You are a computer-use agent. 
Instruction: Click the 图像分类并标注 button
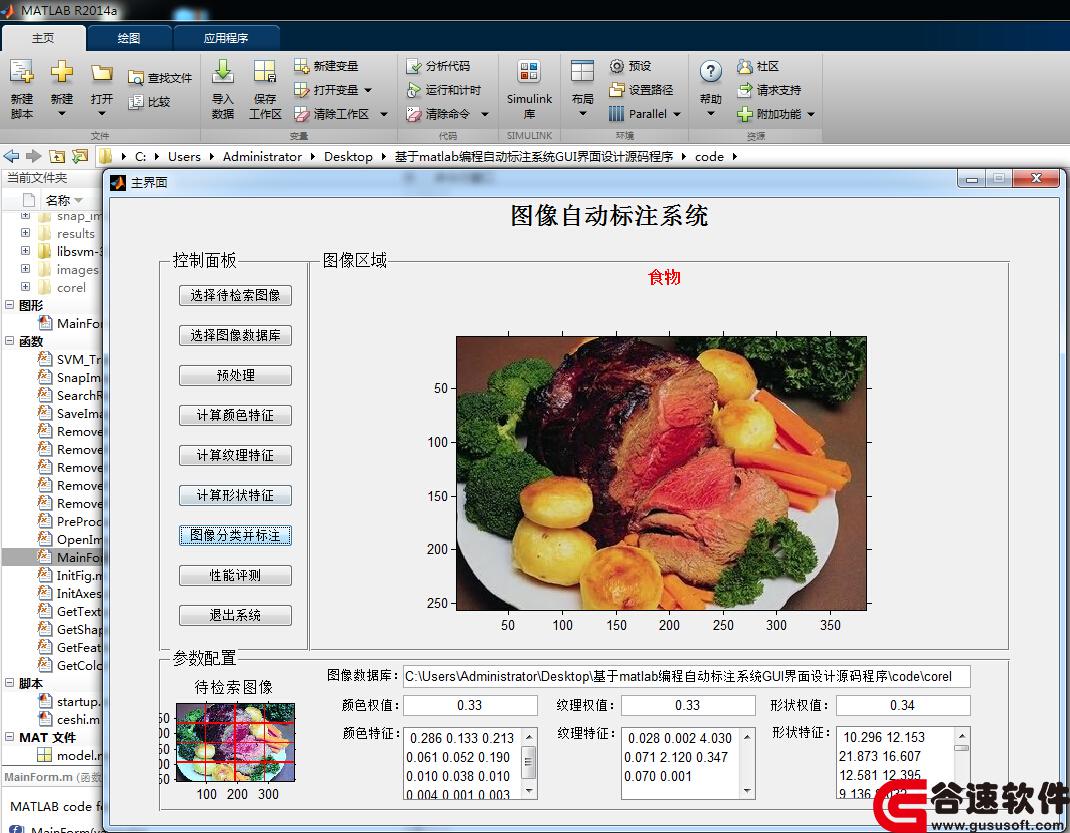[x=235, y=536]
